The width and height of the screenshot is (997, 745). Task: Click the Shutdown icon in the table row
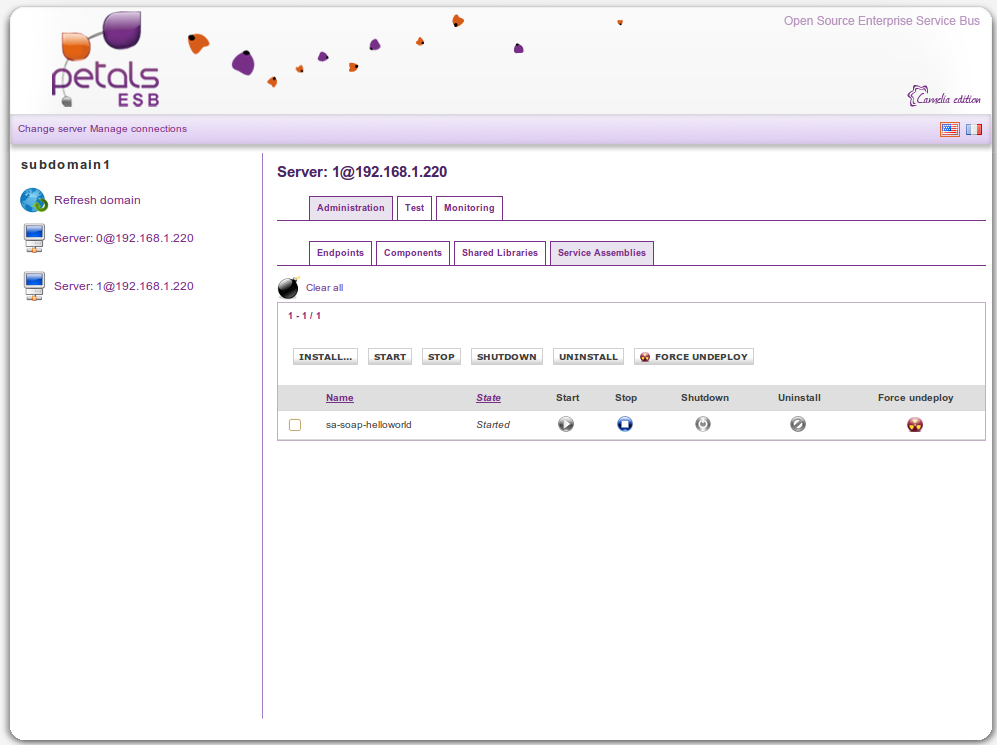(703, 424)
